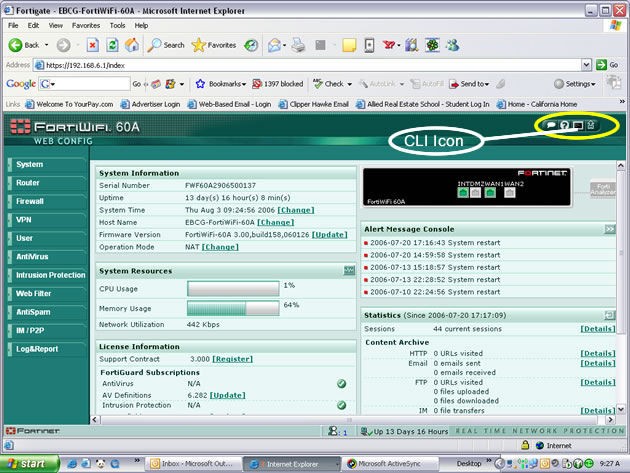Click the IE Refresh toolbar icon
The image size is (630, 473).
pyautogui.click(x=112, y=45)
